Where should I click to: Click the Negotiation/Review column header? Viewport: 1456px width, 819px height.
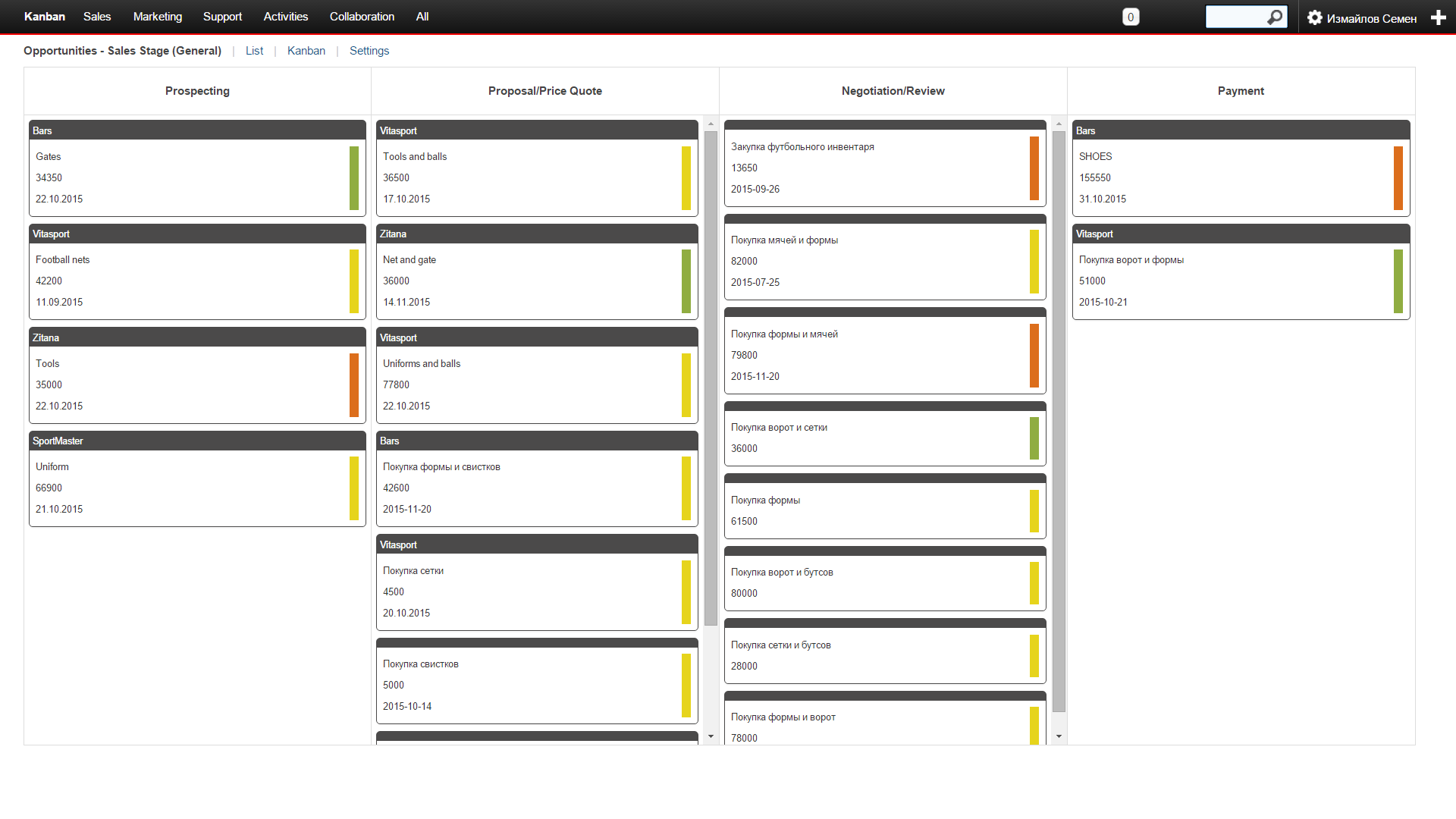[x=893, y=91]
